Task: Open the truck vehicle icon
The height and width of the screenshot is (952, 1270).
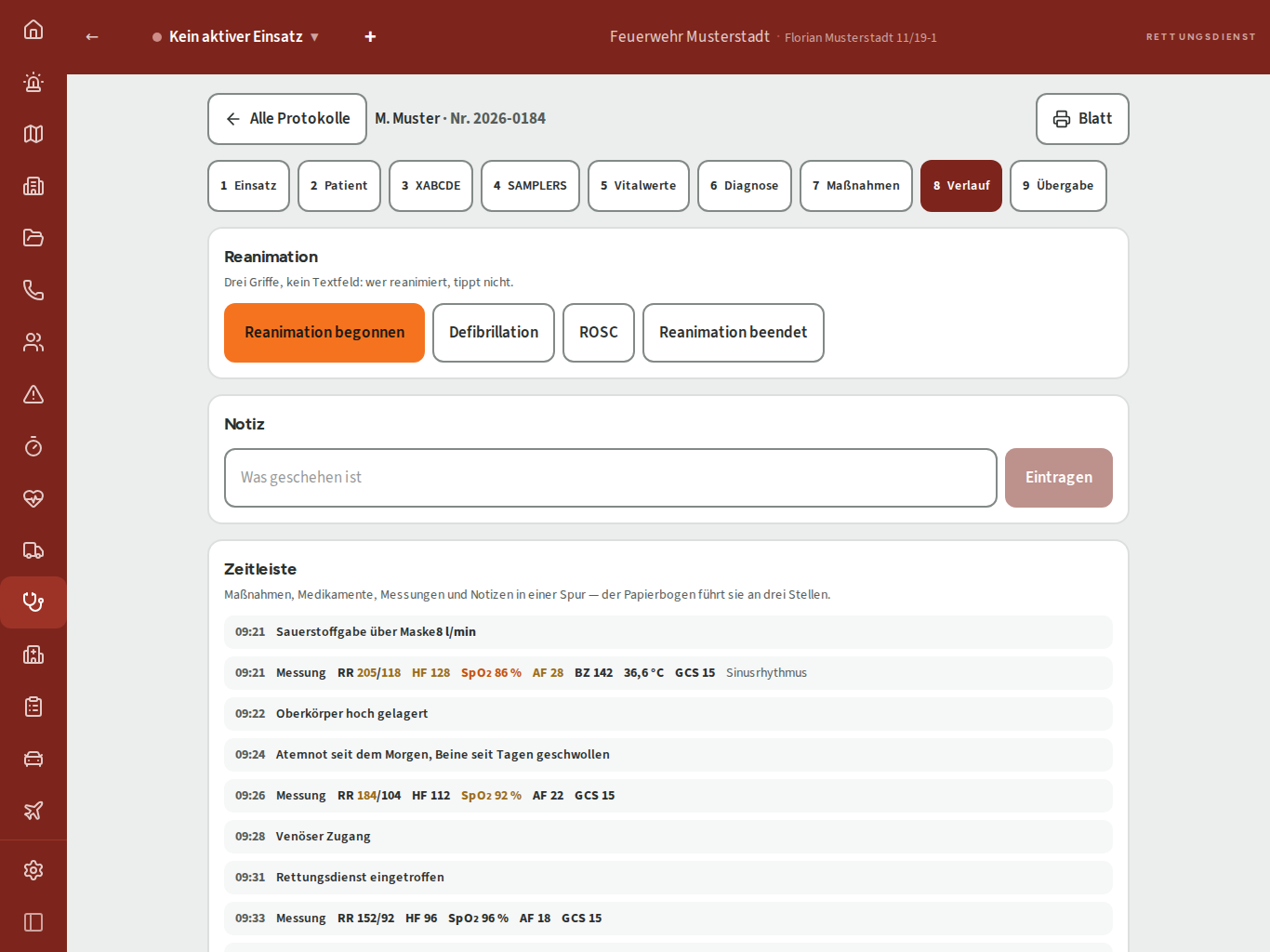Action: 33,550
